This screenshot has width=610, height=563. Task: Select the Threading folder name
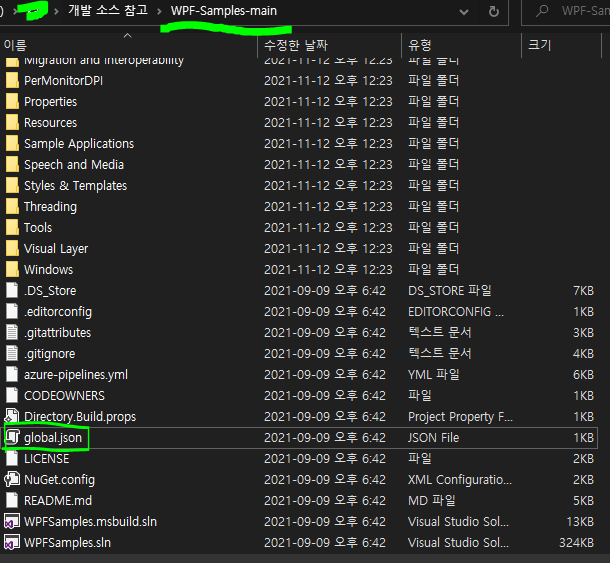pos(50,207)
